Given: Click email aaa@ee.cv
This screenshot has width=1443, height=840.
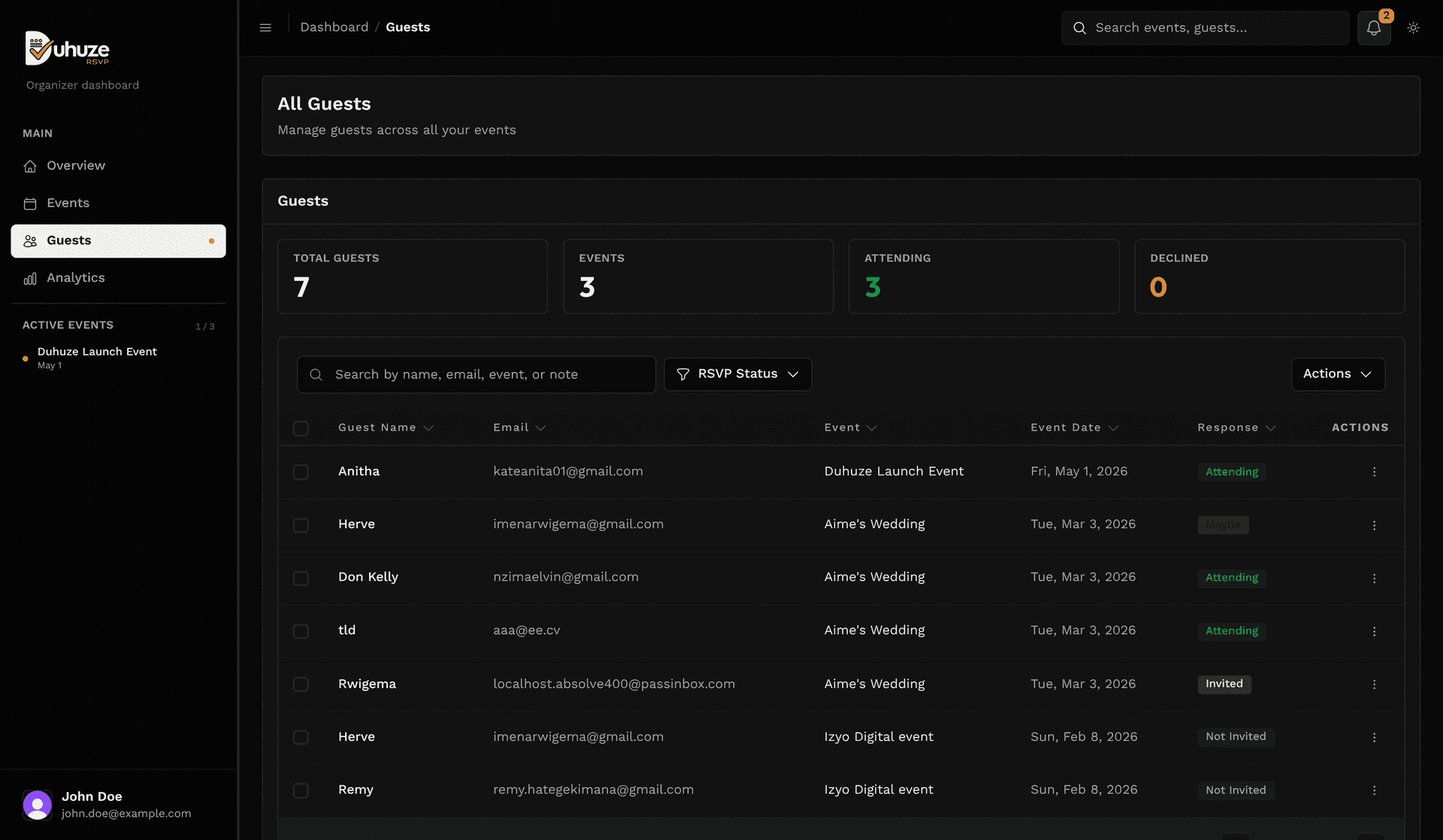Looking at the screenshot, I should 526,630.
